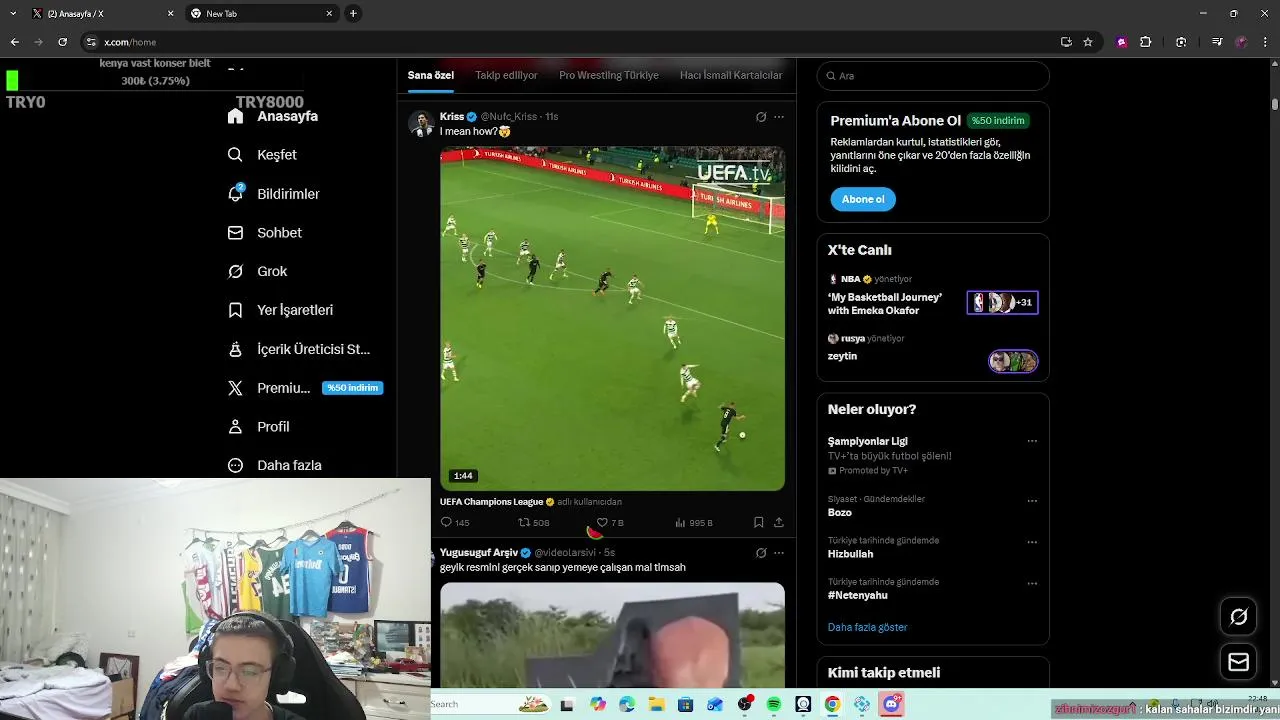
Task: Open Profil person icon
Action: tap(235, 427)
